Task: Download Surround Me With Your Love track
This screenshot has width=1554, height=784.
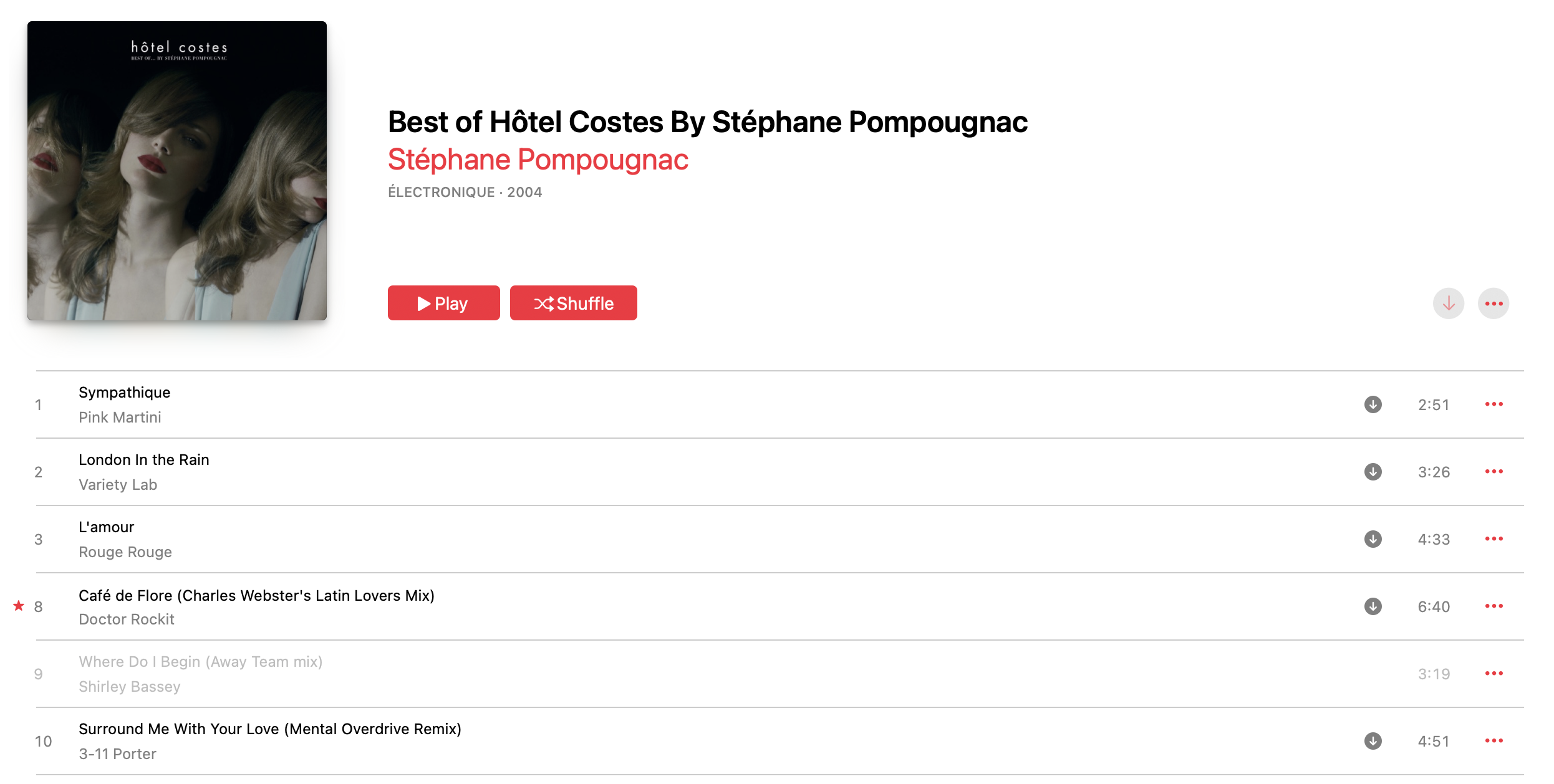Action: tap(1373, 741)
